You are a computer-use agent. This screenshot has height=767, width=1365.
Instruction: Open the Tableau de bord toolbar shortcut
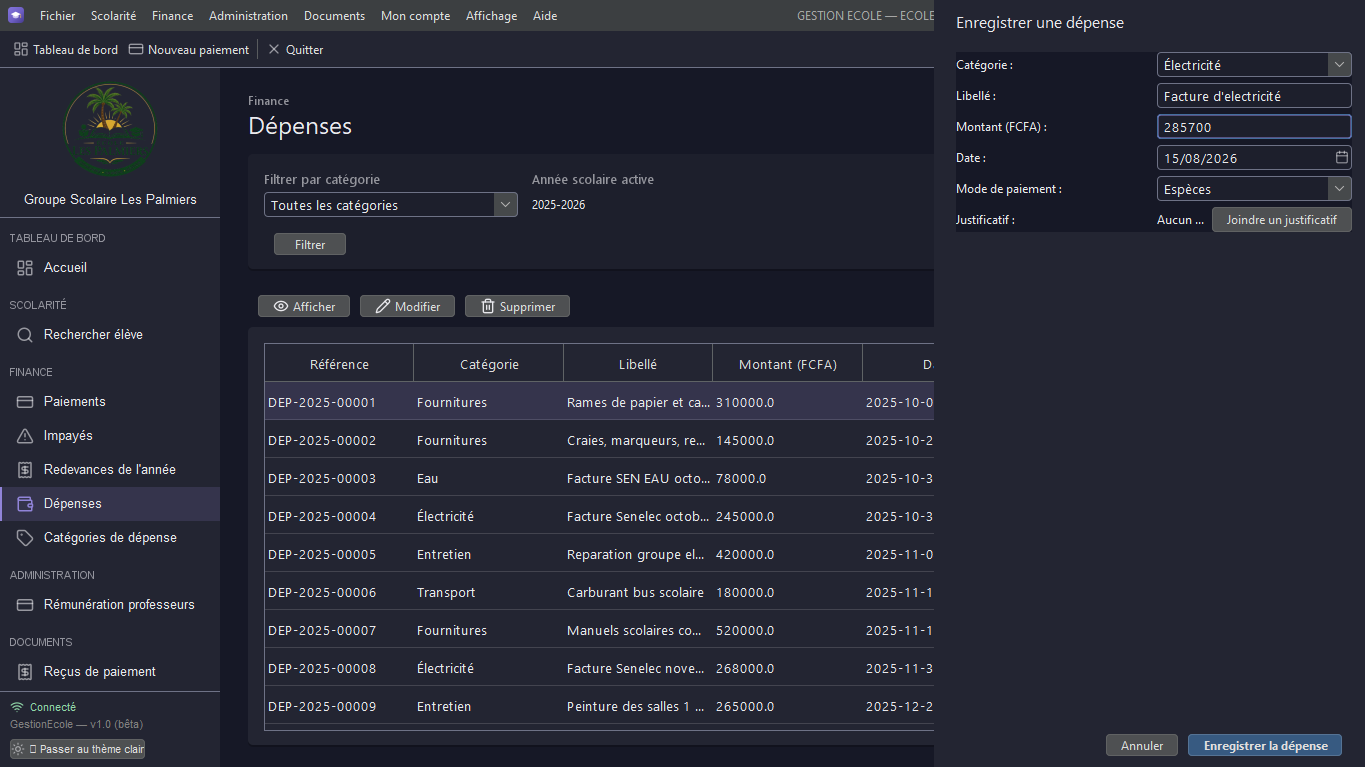point(66,49)
